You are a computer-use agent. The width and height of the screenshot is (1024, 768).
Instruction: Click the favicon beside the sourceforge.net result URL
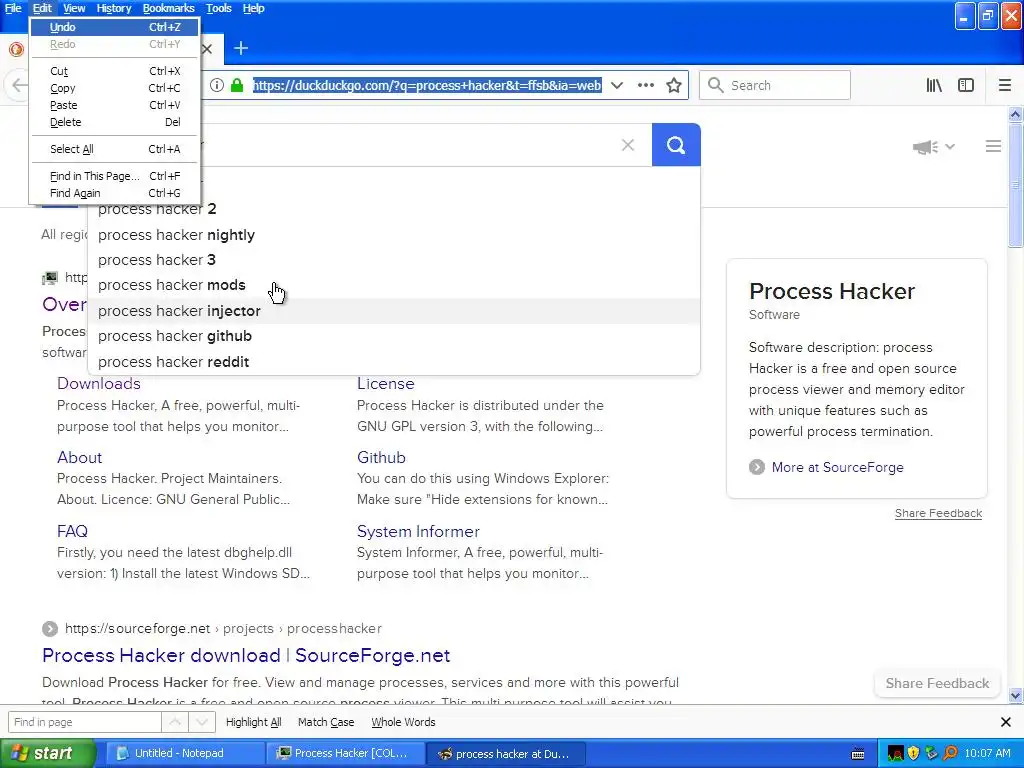click(x=50, y=629)
